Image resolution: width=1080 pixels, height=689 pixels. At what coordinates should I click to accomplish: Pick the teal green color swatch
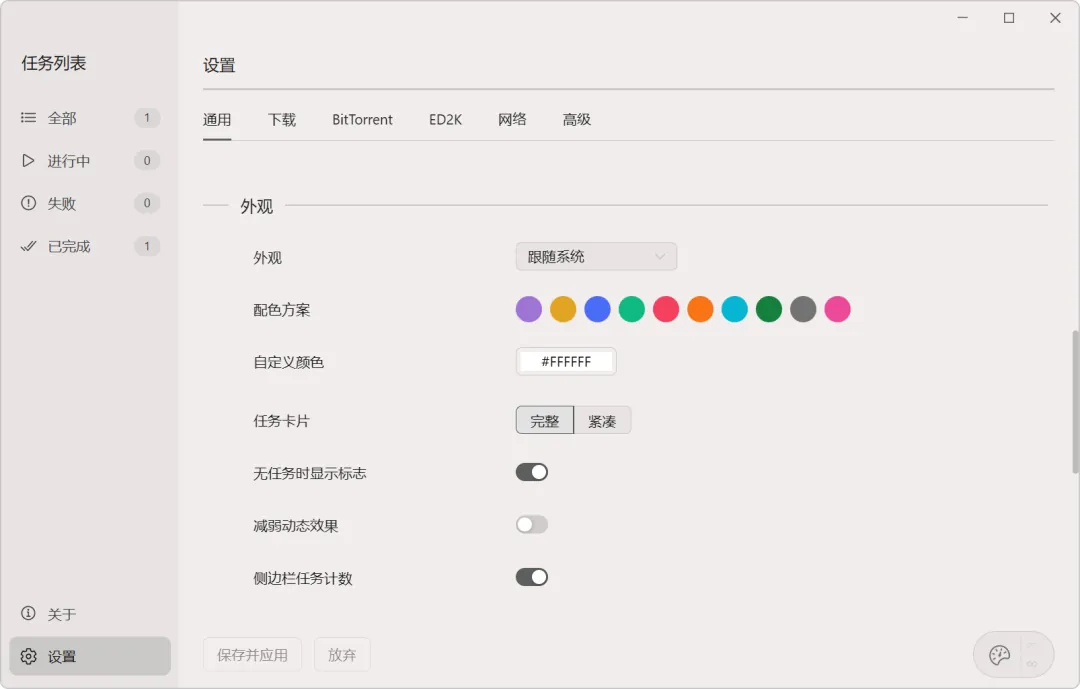tap(632, 309)
